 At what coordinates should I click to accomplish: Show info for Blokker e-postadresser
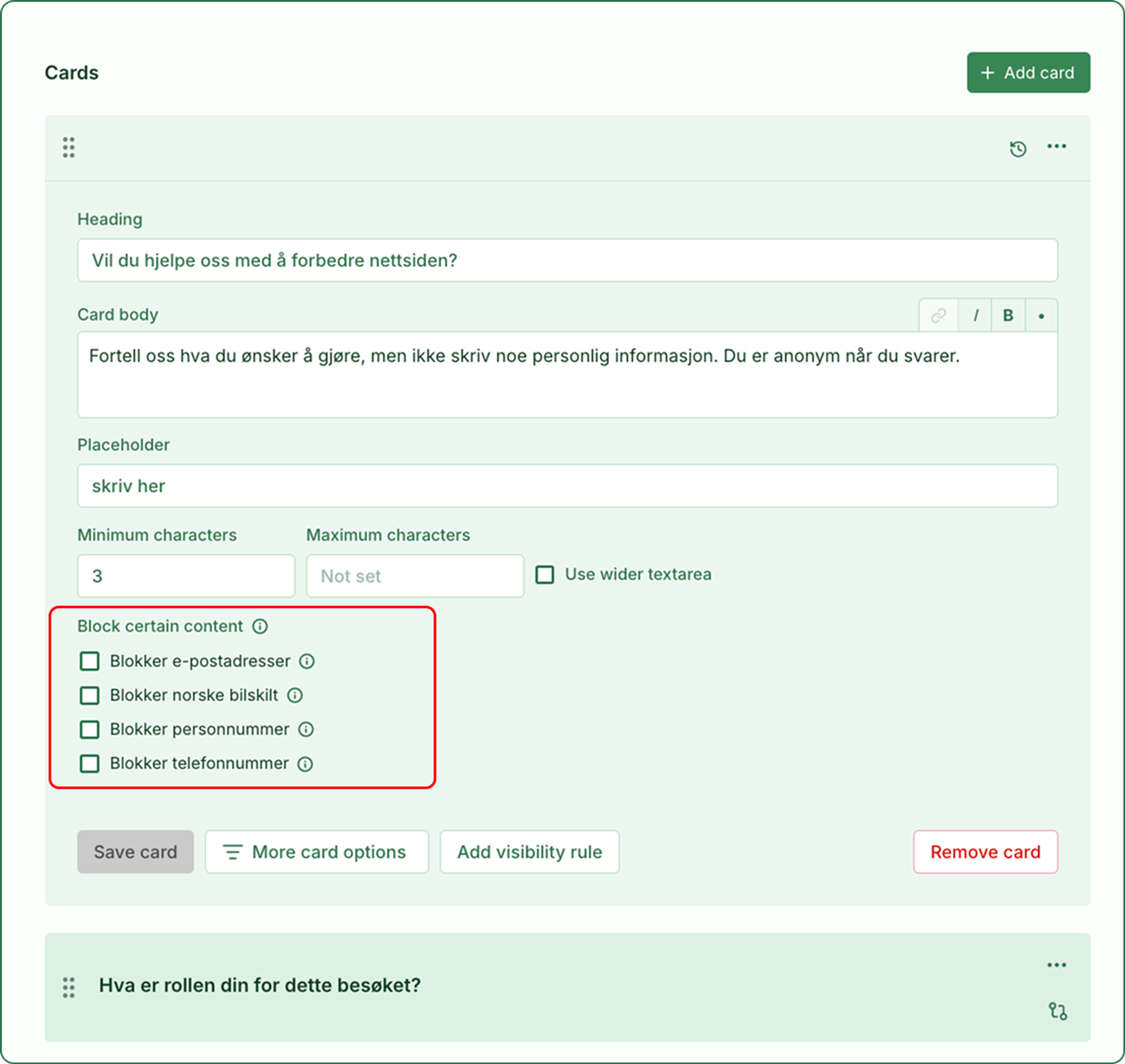point(307,661)
